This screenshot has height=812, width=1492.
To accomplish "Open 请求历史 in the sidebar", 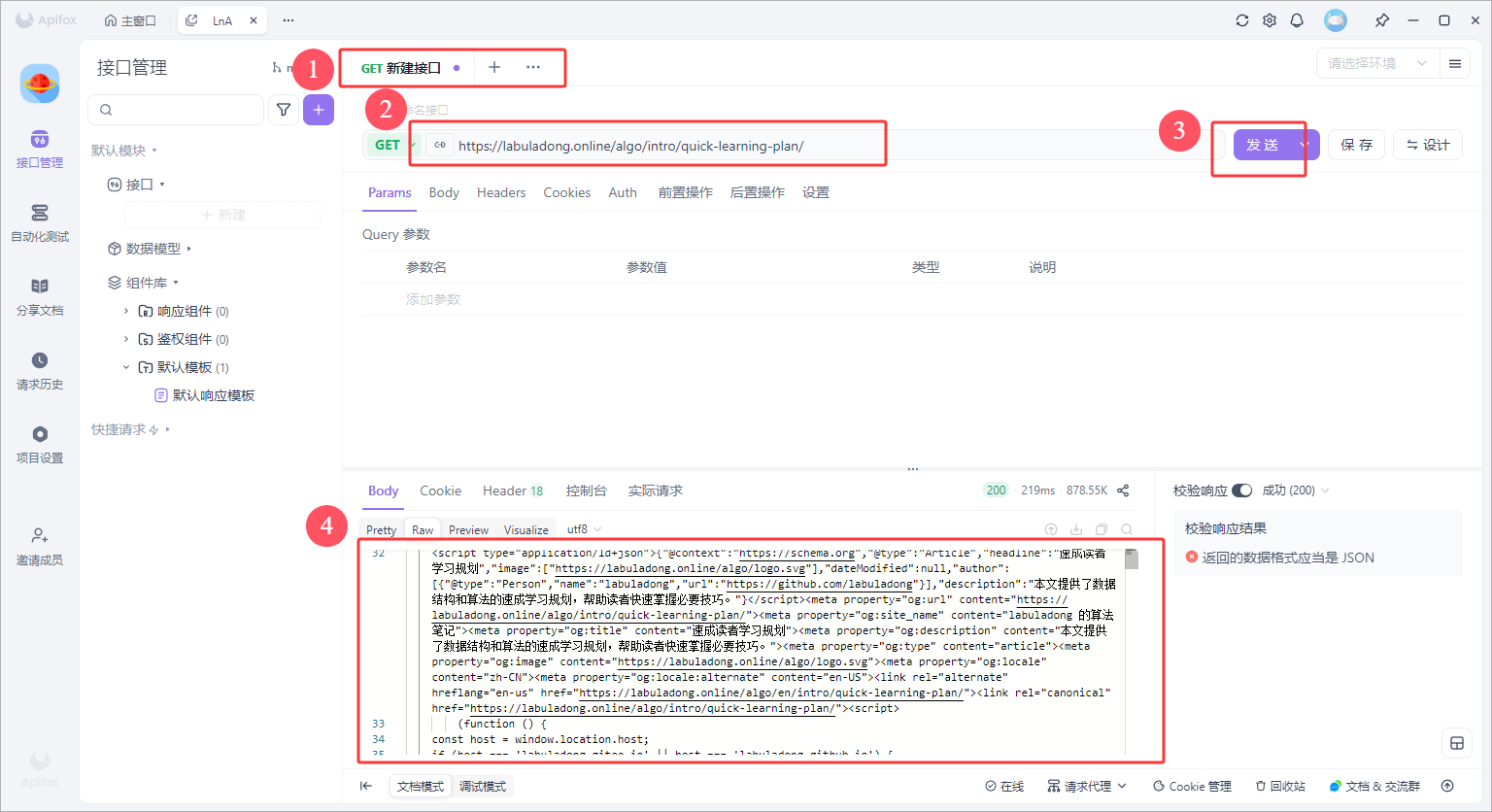I will coord(40,372).
